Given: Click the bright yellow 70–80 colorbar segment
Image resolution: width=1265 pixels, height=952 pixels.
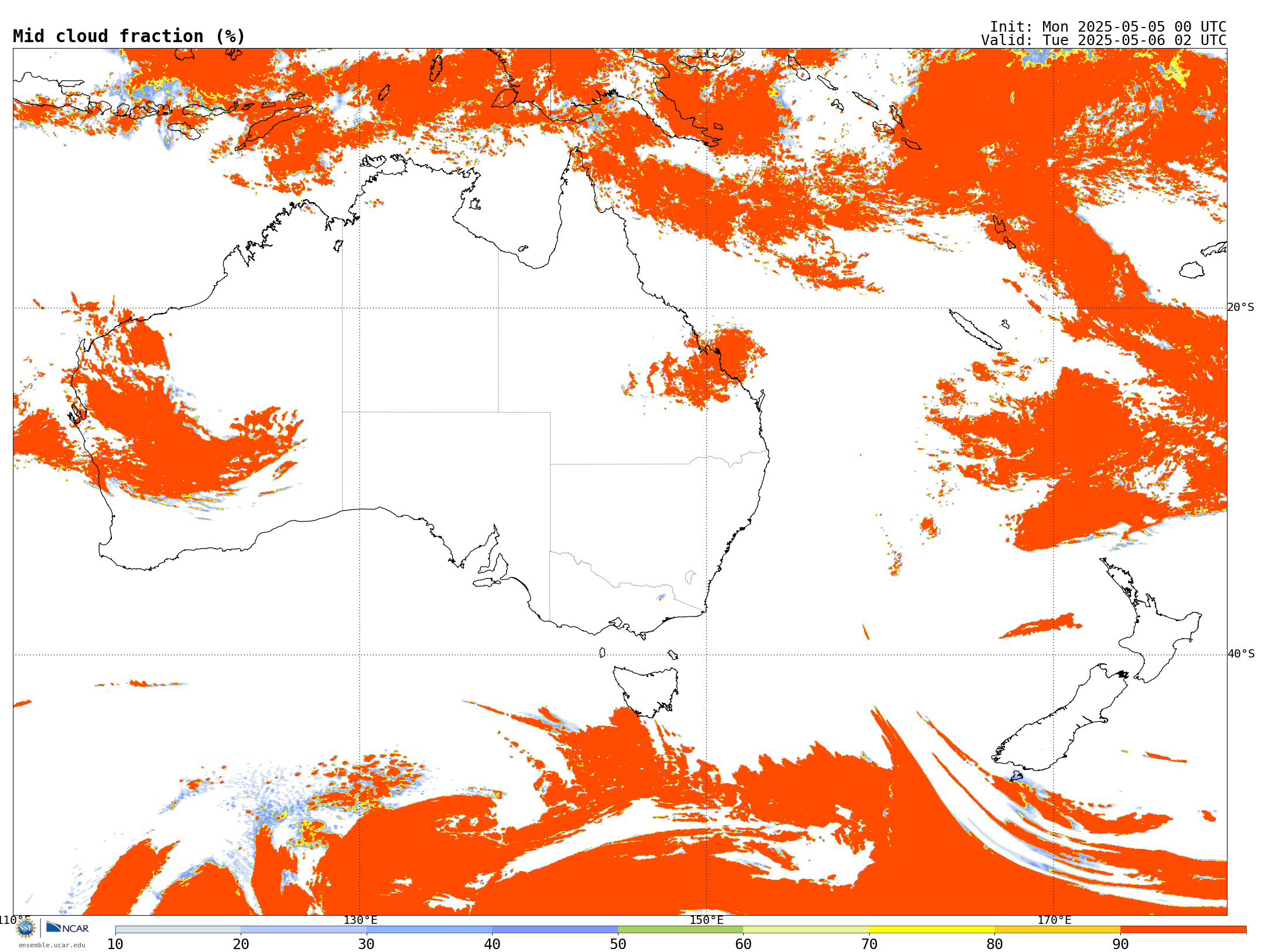Looking at the screenshot, I should pyautogui.click(x=932, y=930).
